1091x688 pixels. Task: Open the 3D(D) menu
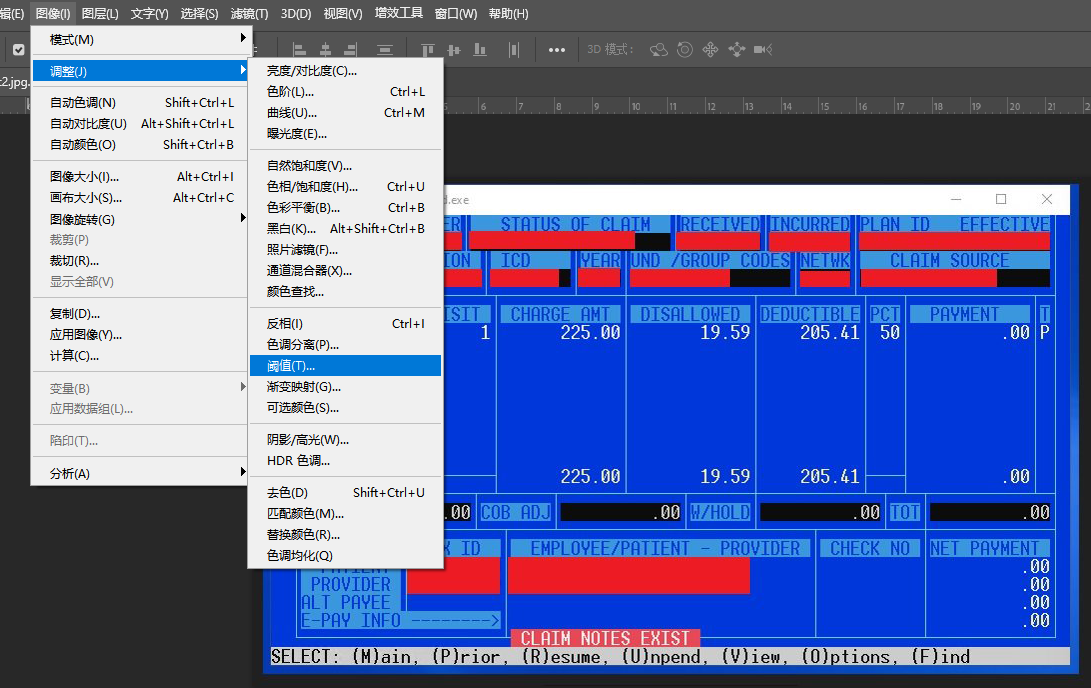pyautogui.click(x=296, y=13)
